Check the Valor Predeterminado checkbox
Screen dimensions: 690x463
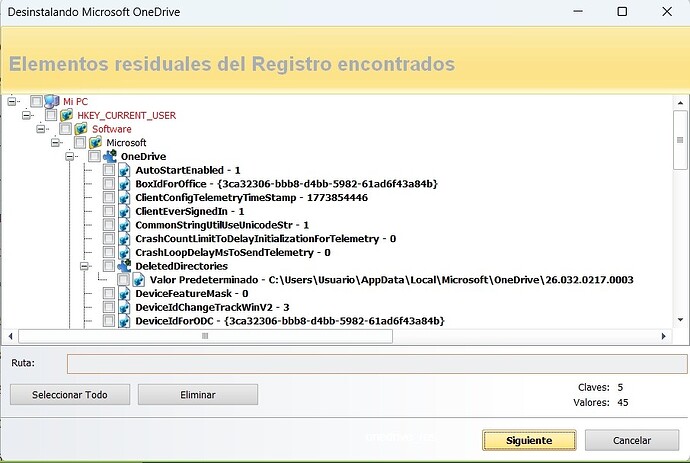point(123,279)
